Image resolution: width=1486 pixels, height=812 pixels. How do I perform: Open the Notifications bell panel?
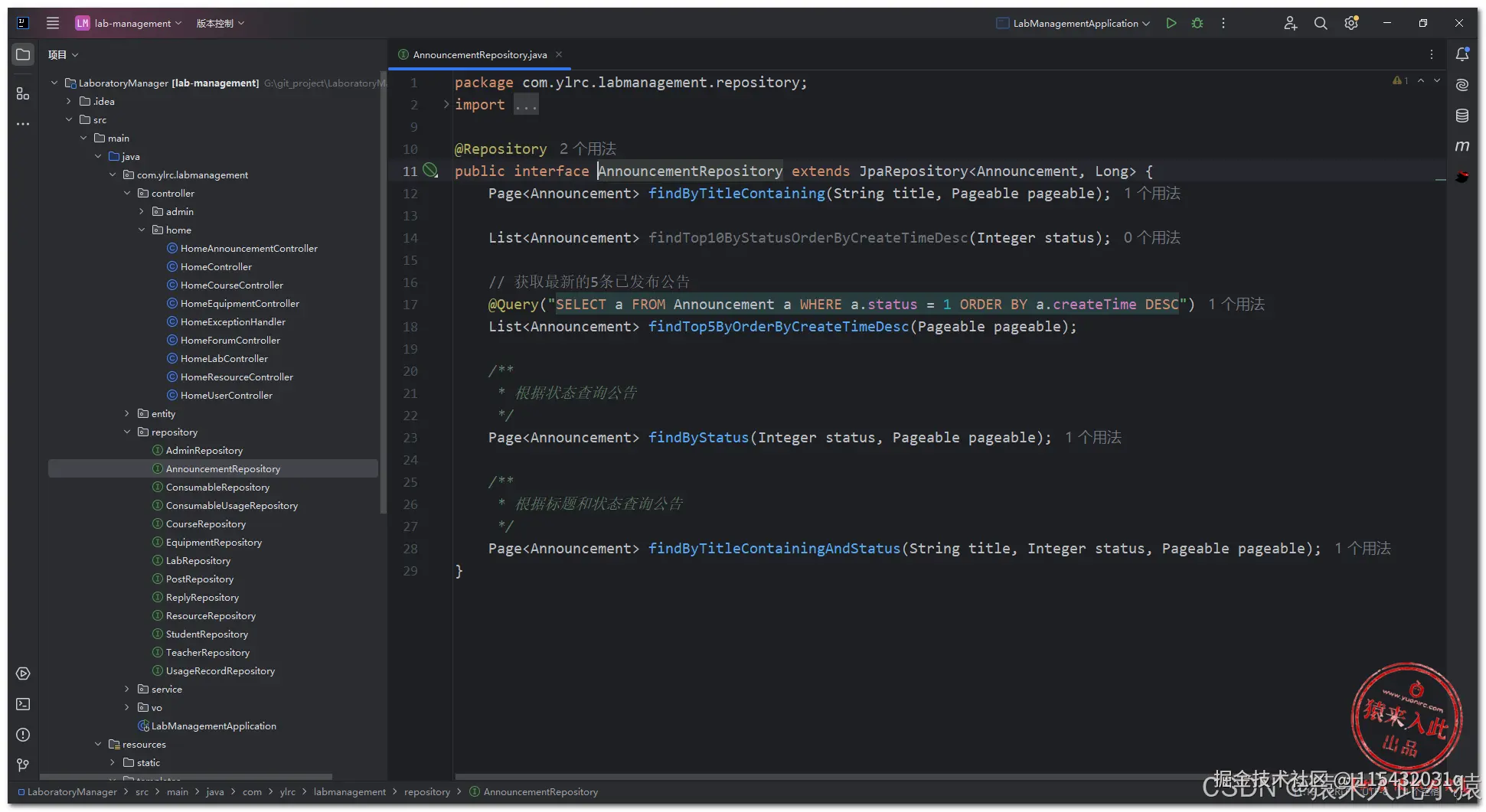(x=1462, y=54)
